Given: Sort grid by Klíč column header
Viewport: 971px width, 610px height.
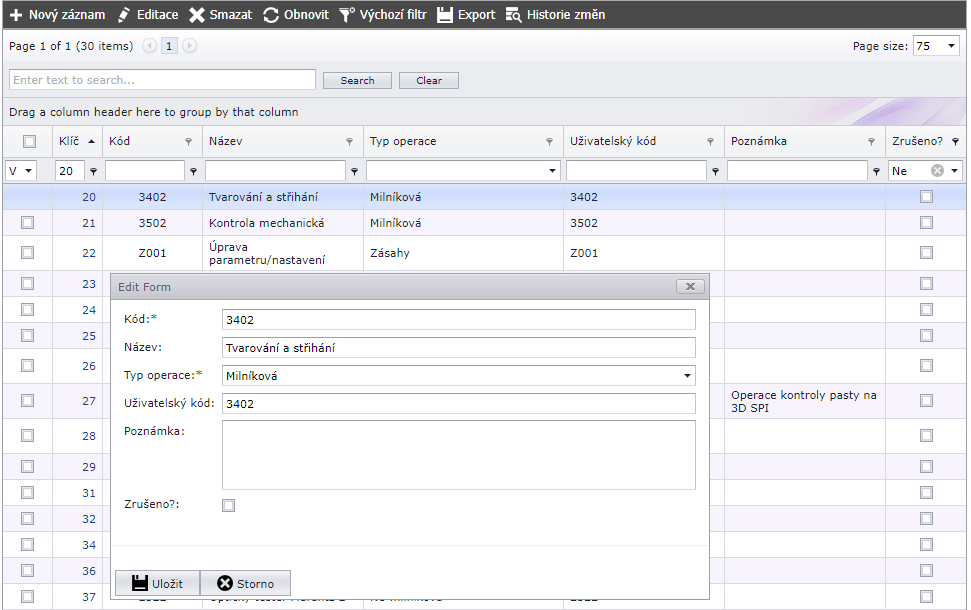Looking at the screenshot, I should pyautogui.click(x=69, y=141).
